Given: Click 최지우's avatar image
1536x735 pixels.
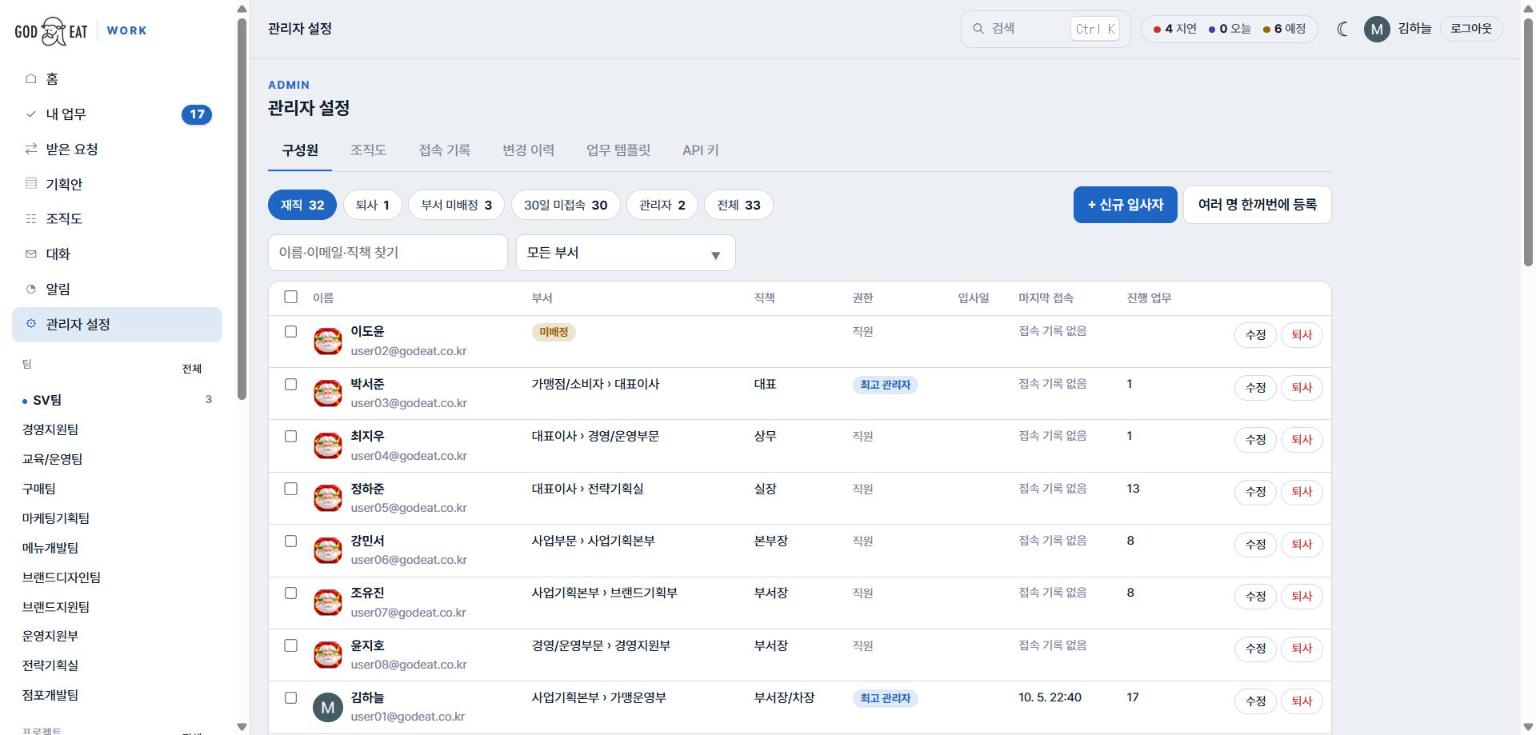Looking at the screenshot, I should [x=328, y=446].
